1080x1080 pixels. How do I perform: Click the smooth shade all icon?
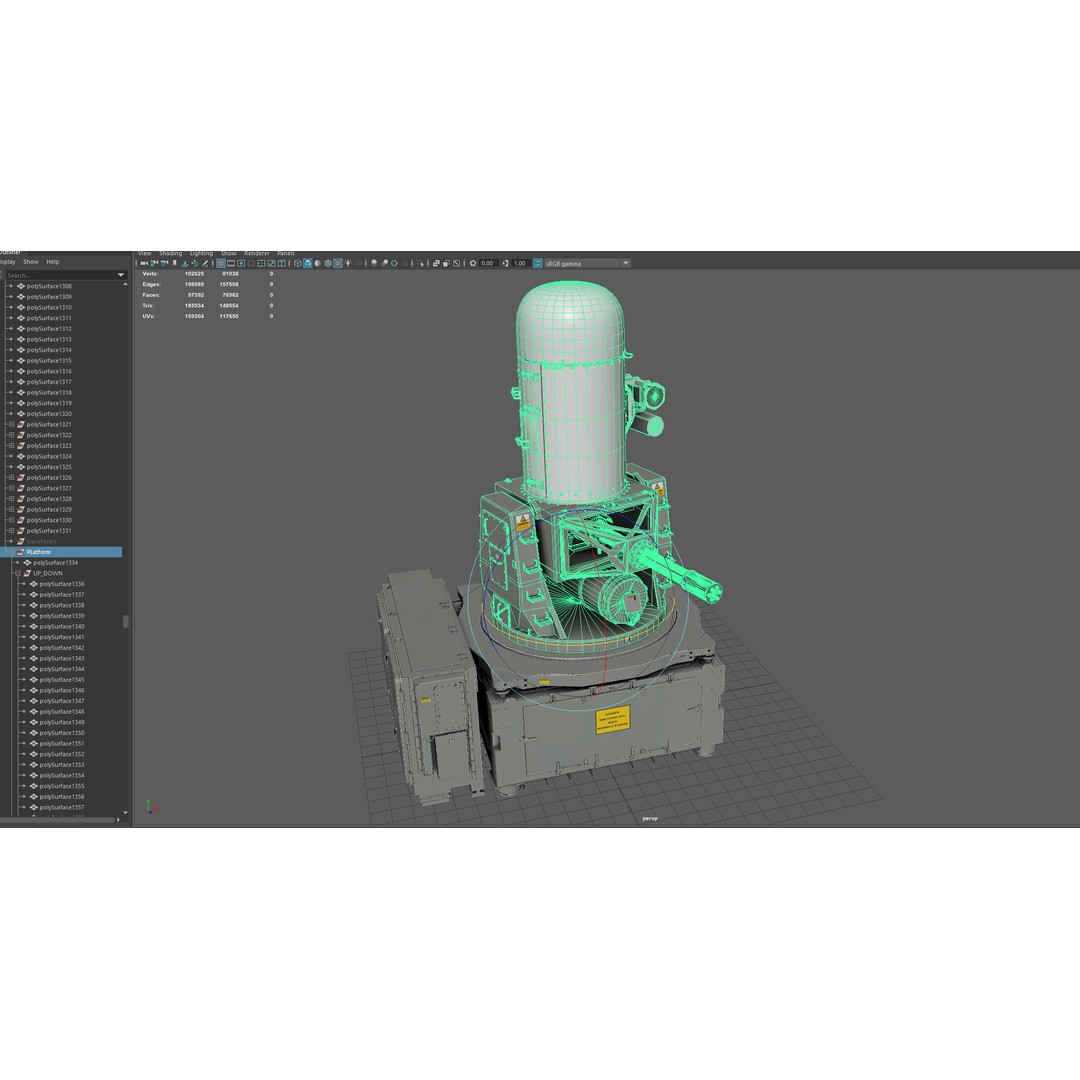[x=308, y=263]
